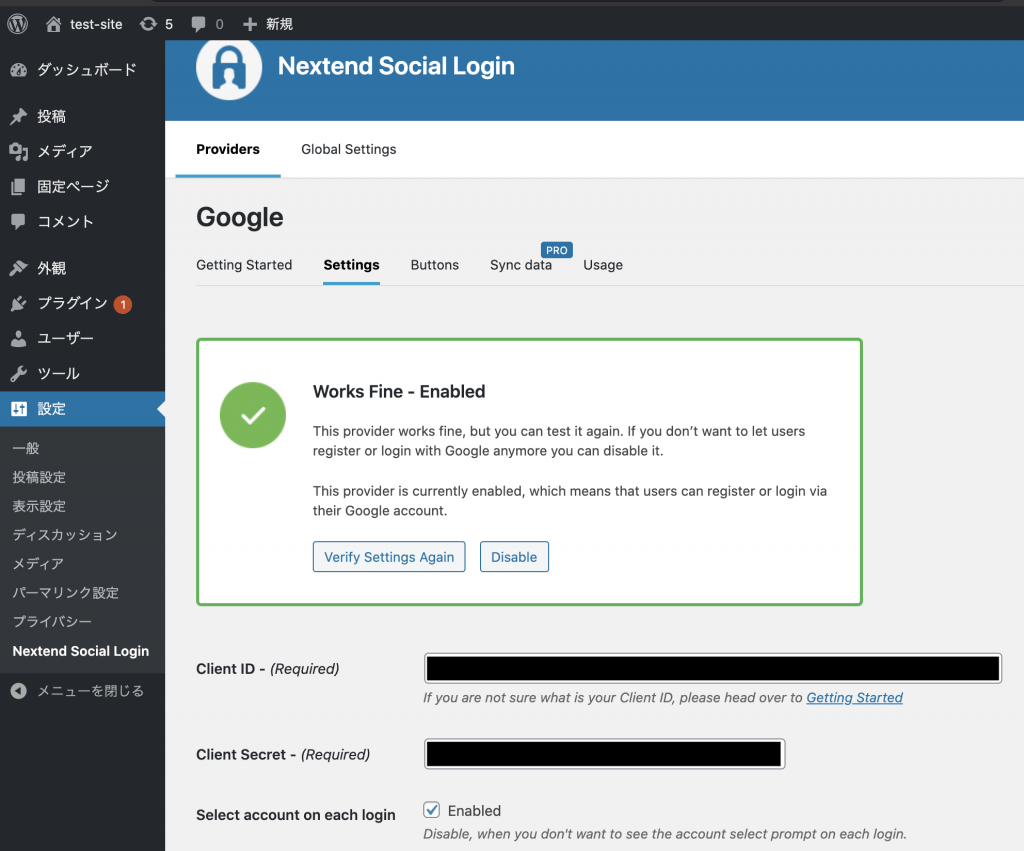Click Verify Settings Again button
Viewport: 1024px width, 851px height.
pos(389,557)
